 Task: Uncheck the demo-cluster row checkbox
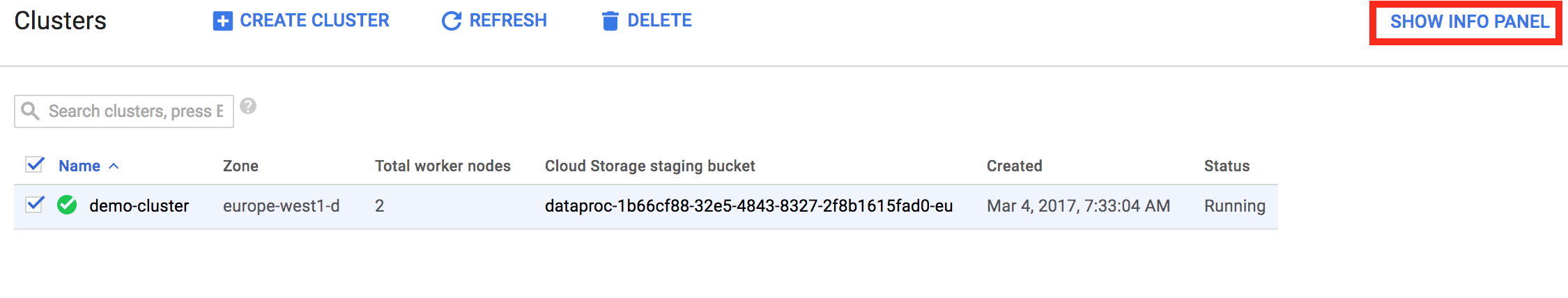click(x=35, y=205)
